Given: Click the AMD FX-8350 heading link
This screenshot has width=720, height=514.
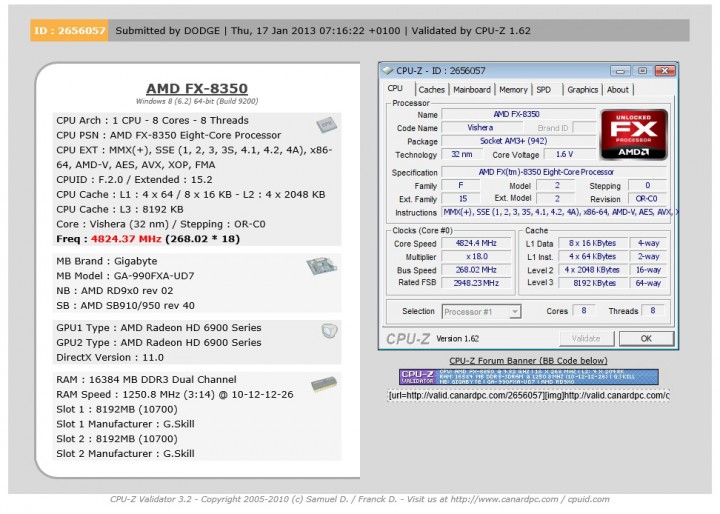Looking at the screenshot, I should [197, 88].
